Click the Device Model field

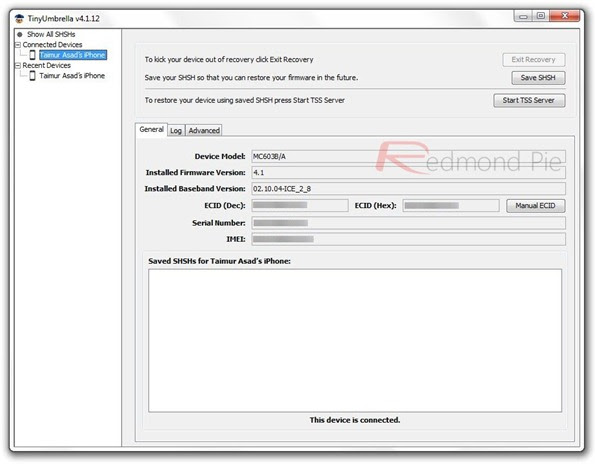408,157
